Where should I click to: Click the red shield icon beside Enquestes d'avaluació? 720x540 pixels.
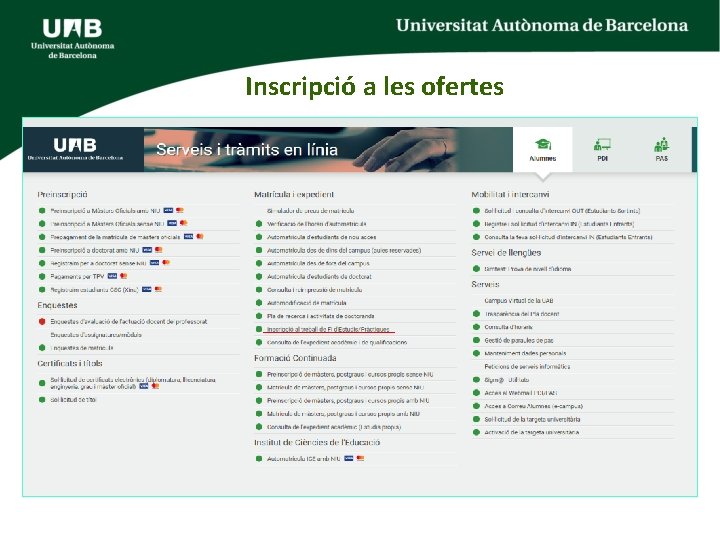coord(42,321)
